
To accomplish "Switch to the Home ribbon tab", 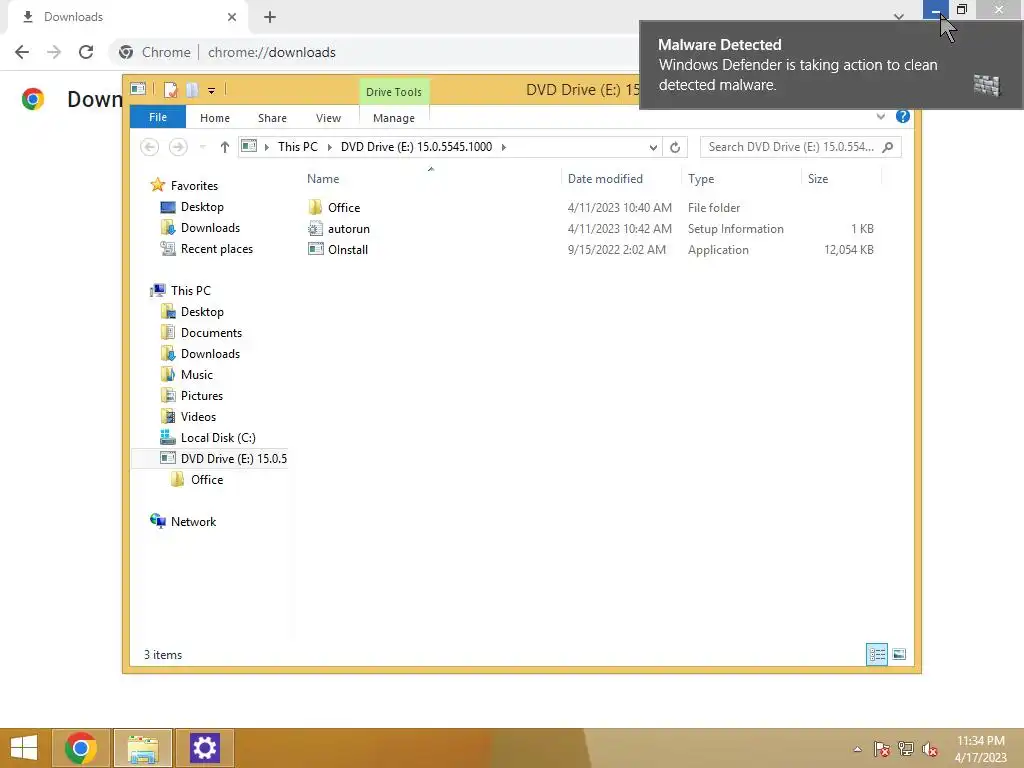I will (214, 118).
